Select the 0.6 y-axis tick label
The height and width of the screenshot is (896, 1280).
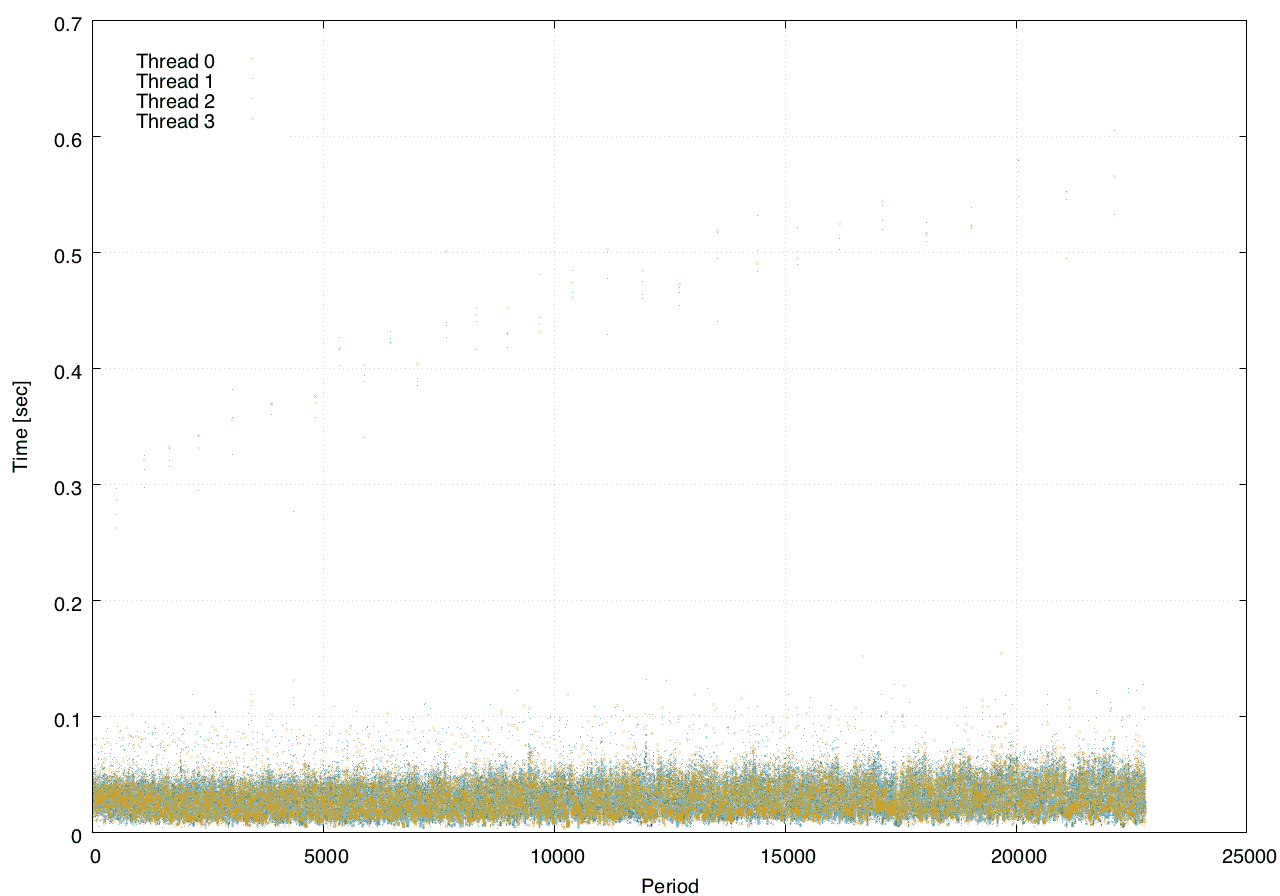(x=67, y=137)
